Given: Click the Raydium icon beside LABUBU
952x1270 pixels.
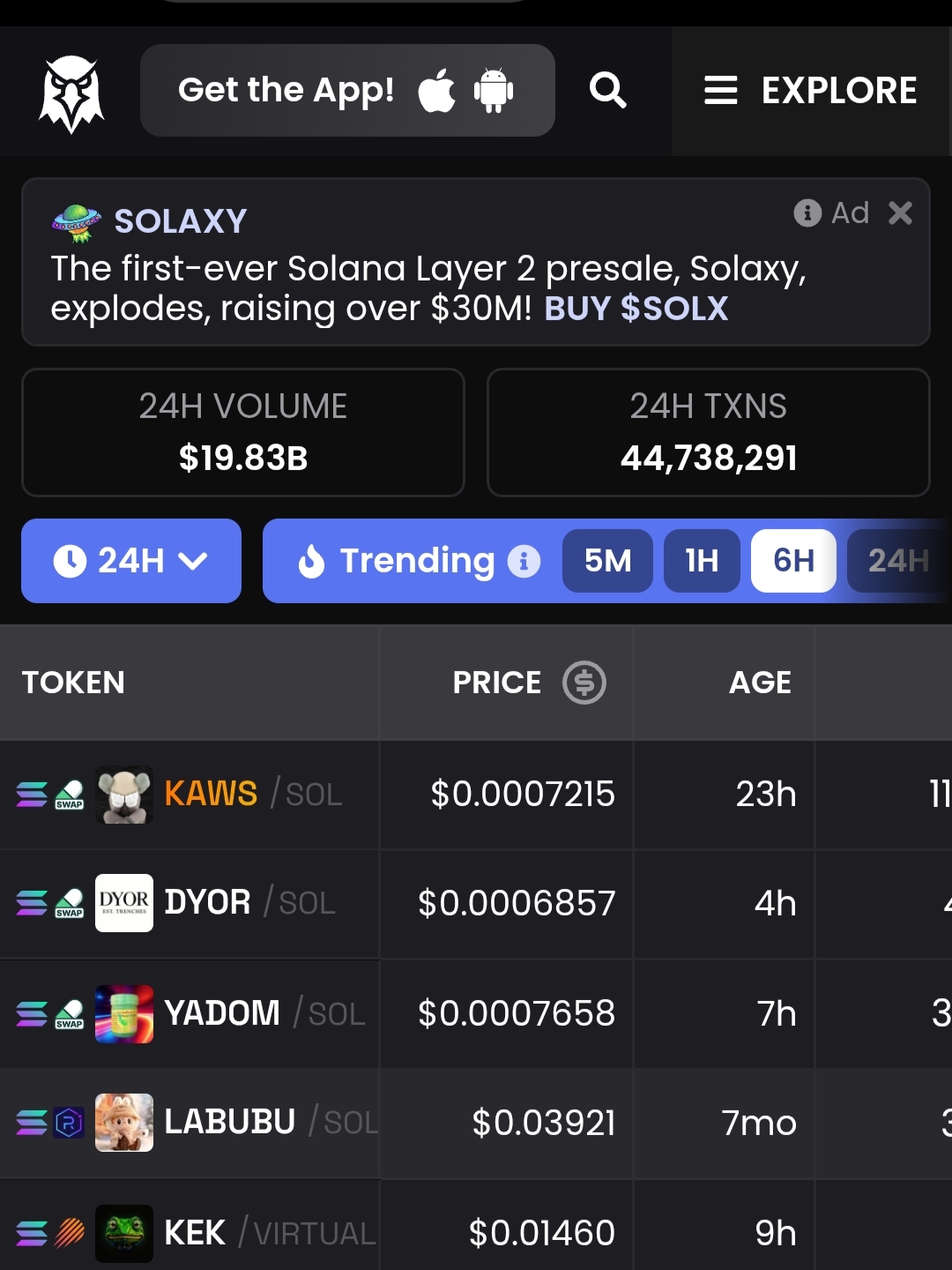Looking at the screenshot, I should pyautogui.click(x=69, y=1123).
